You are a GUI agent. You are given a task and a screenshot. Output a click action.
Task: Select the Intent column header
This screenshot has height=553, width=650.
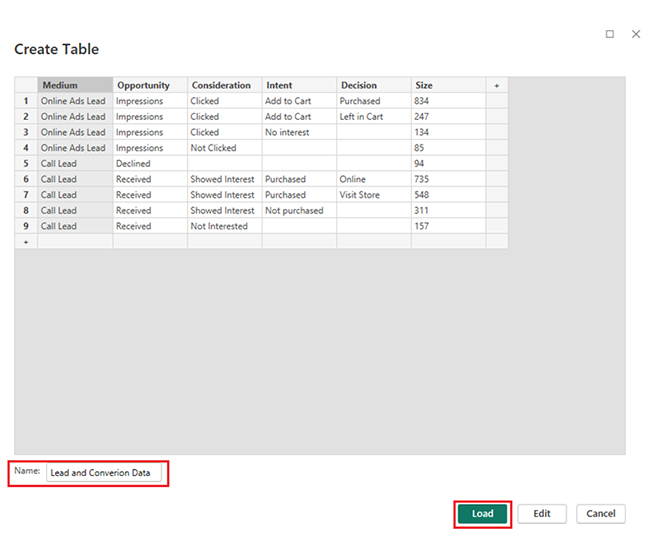(x=298, y=86)
